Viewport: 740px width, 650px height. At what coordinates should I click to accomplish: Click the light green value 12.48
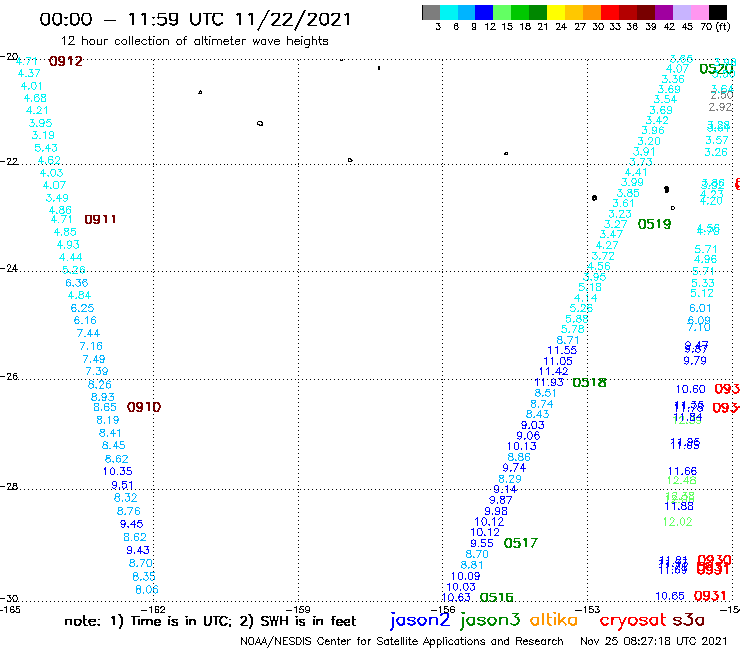(x=681, y=481)
